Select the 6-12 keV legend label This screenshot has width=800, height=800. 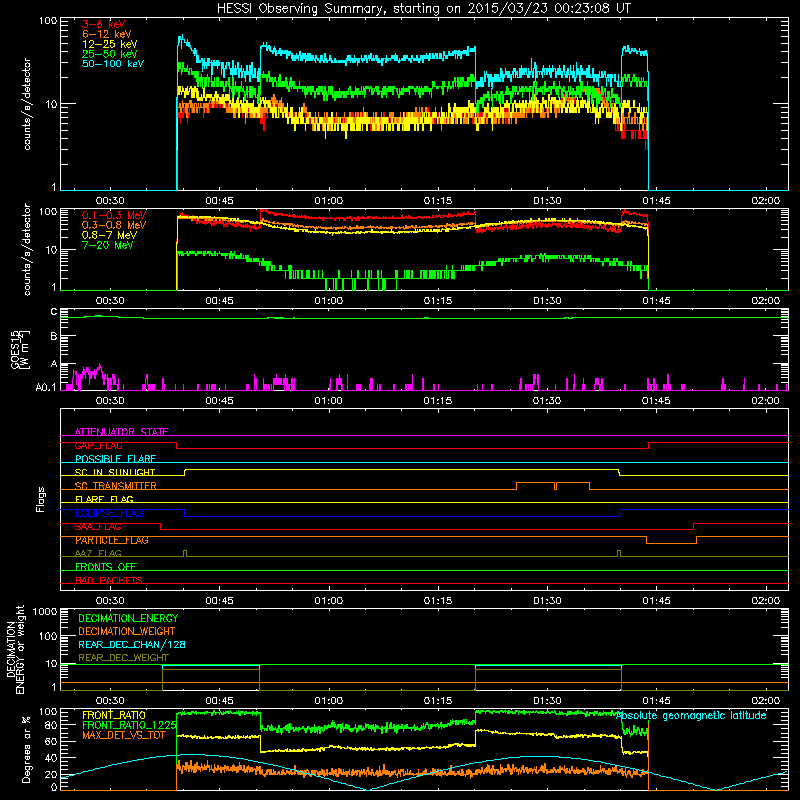click(x=107, y=34)
